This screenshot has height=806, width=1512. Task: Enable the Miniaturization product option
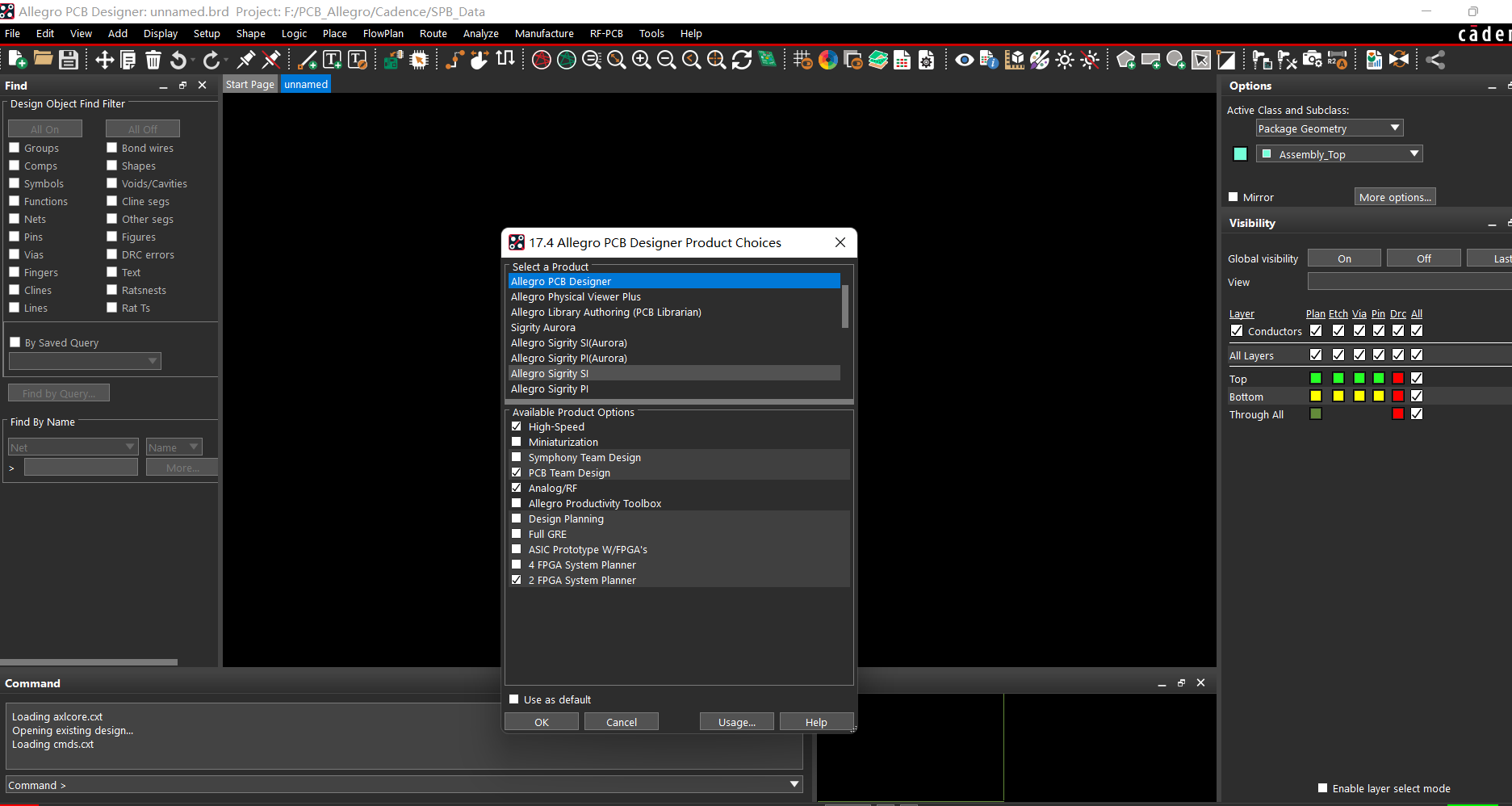[x=517, y=442]
